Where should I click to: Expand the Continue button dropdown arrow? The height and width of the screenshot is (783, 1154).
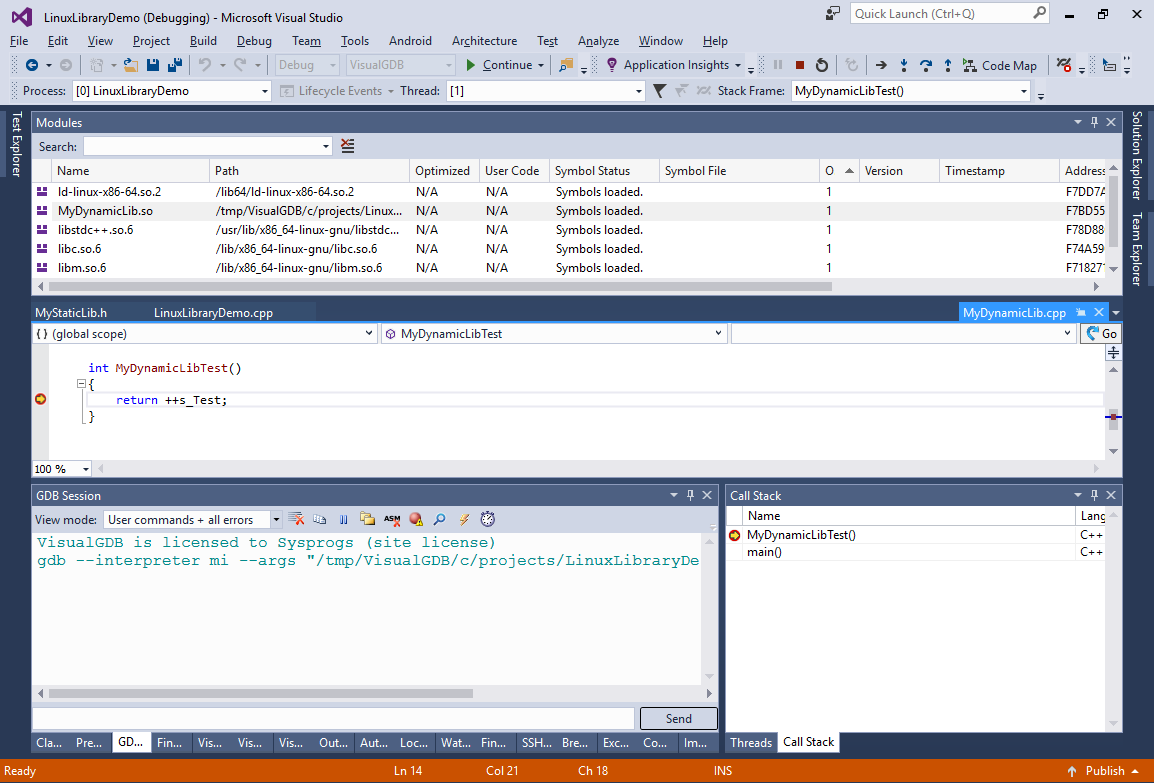point(541,65)
